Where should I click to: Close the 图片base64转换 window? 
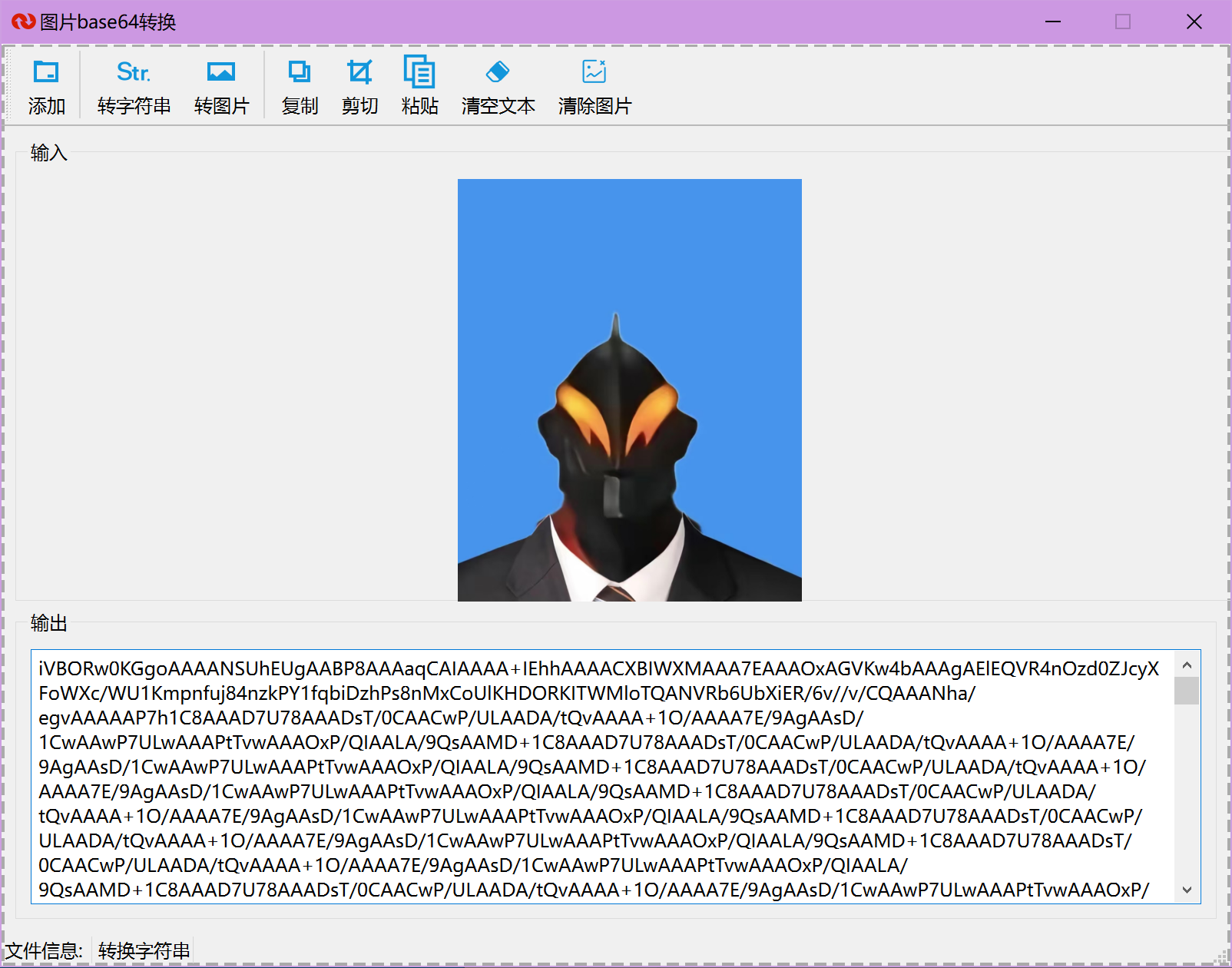(x=1194, y=22)
